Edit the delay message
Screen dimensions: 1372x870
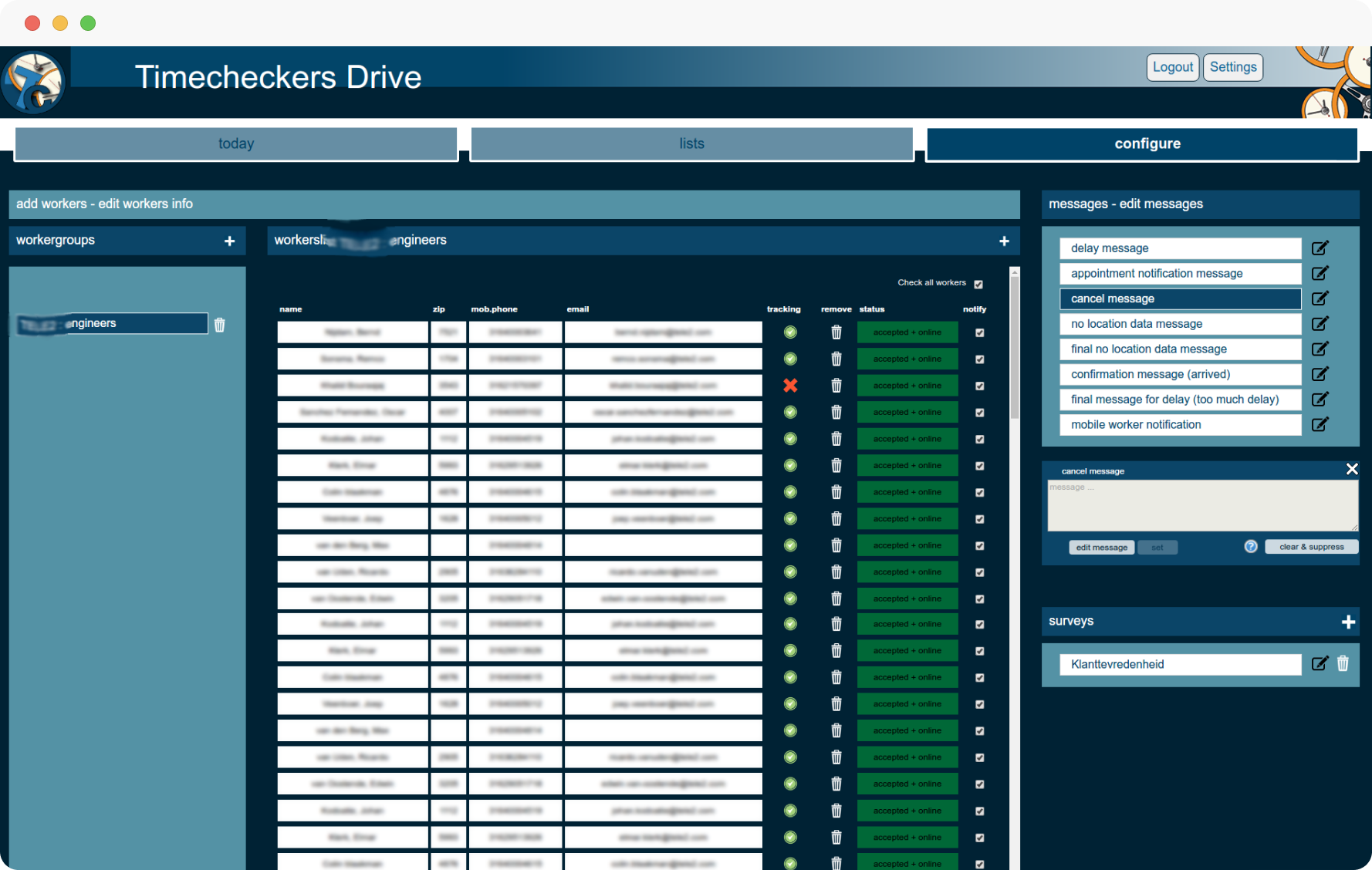click(x=1320, y=248)
